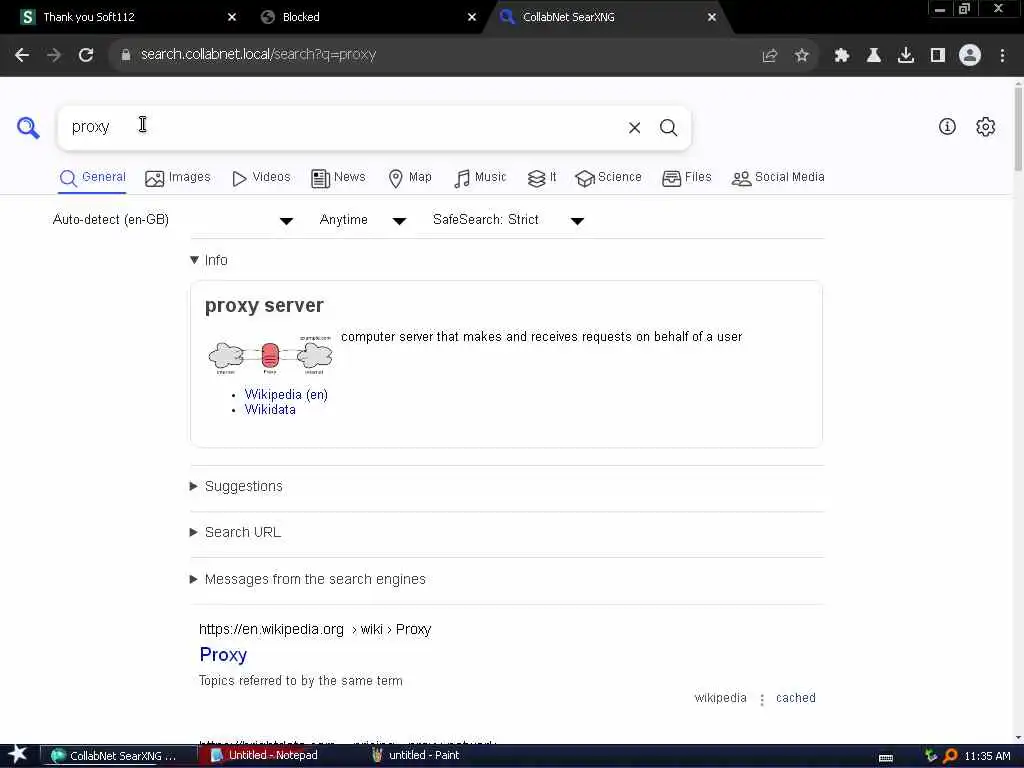Open the SafeSearch: Strict dropdown

(x=508, y=220)
